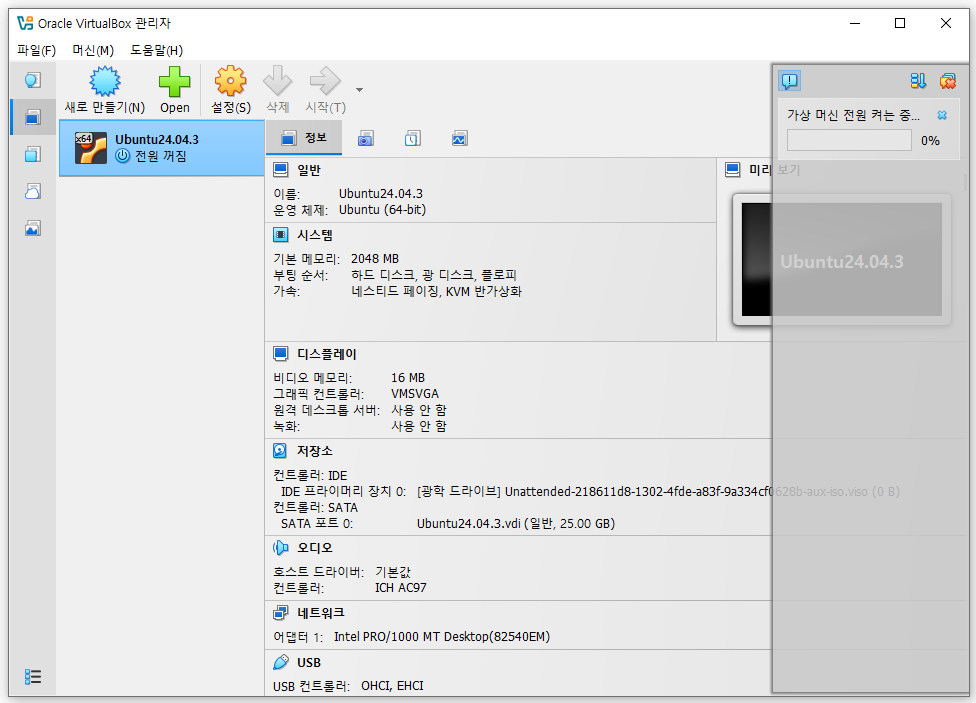Image resolution: width=976 pixels, height=703 pixels.
Task: Click the 네트워크 network adapter icon
Action: click(281, 613)
